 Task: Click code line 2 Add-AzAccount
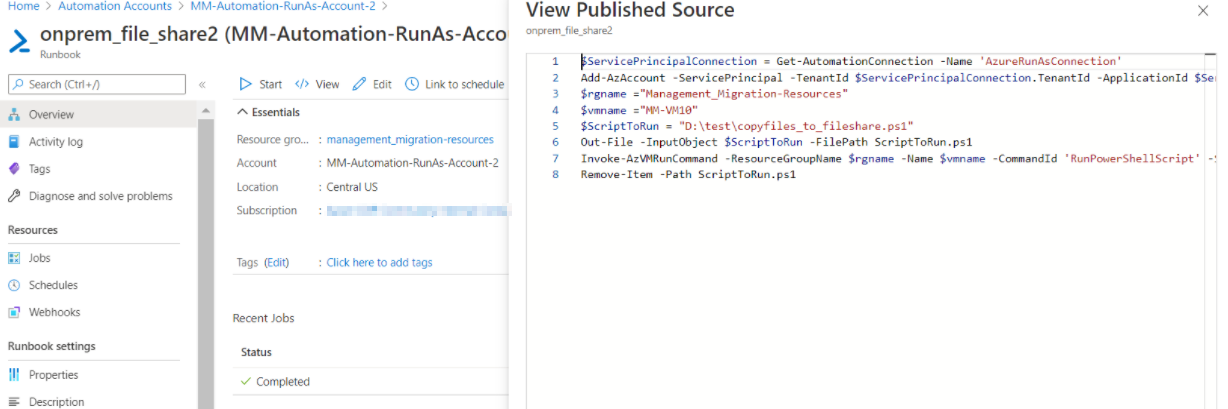click(898, 77)
